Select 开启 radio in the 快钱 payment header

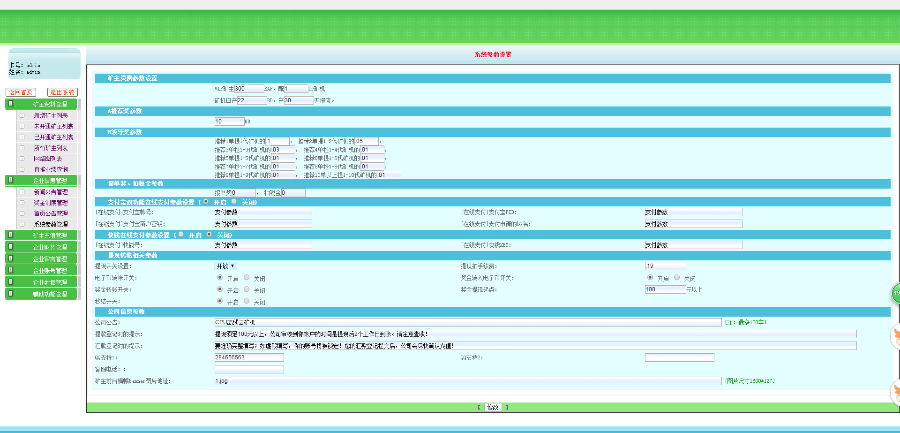181,234
